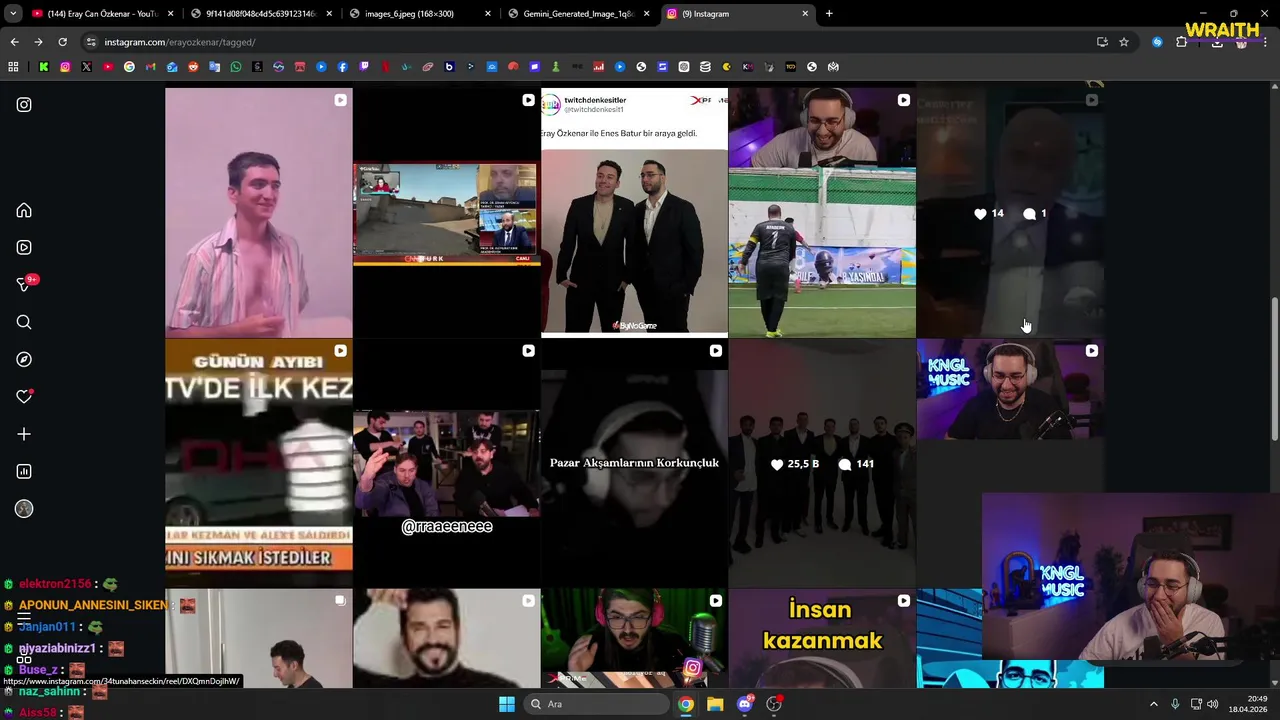Open Reels icon in Instagram sidebar
Image resolution: width=1280 pixels, height=720 pixels.
(24, 247)
